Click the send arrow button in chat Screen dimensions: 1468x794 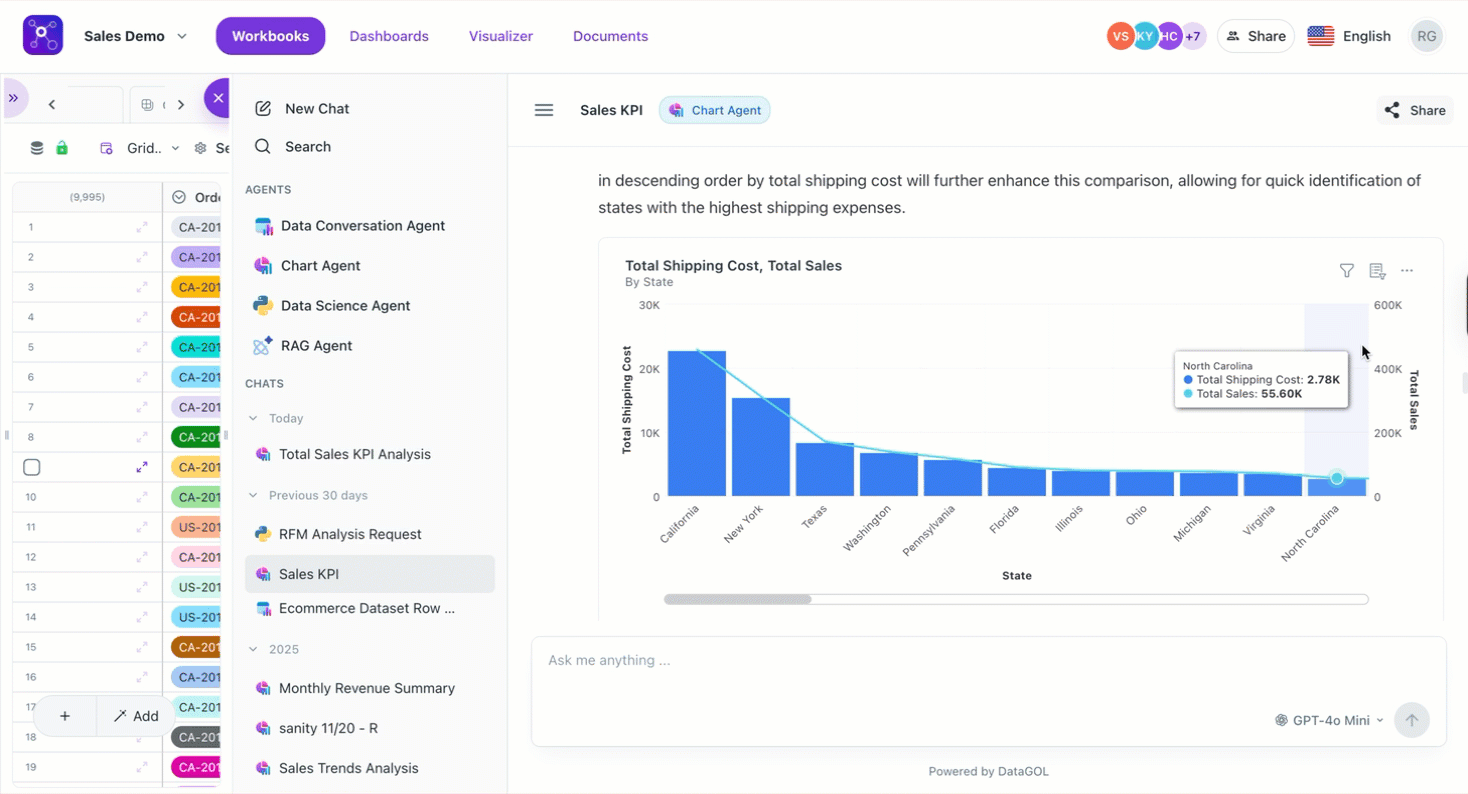tap(1412, 720)
